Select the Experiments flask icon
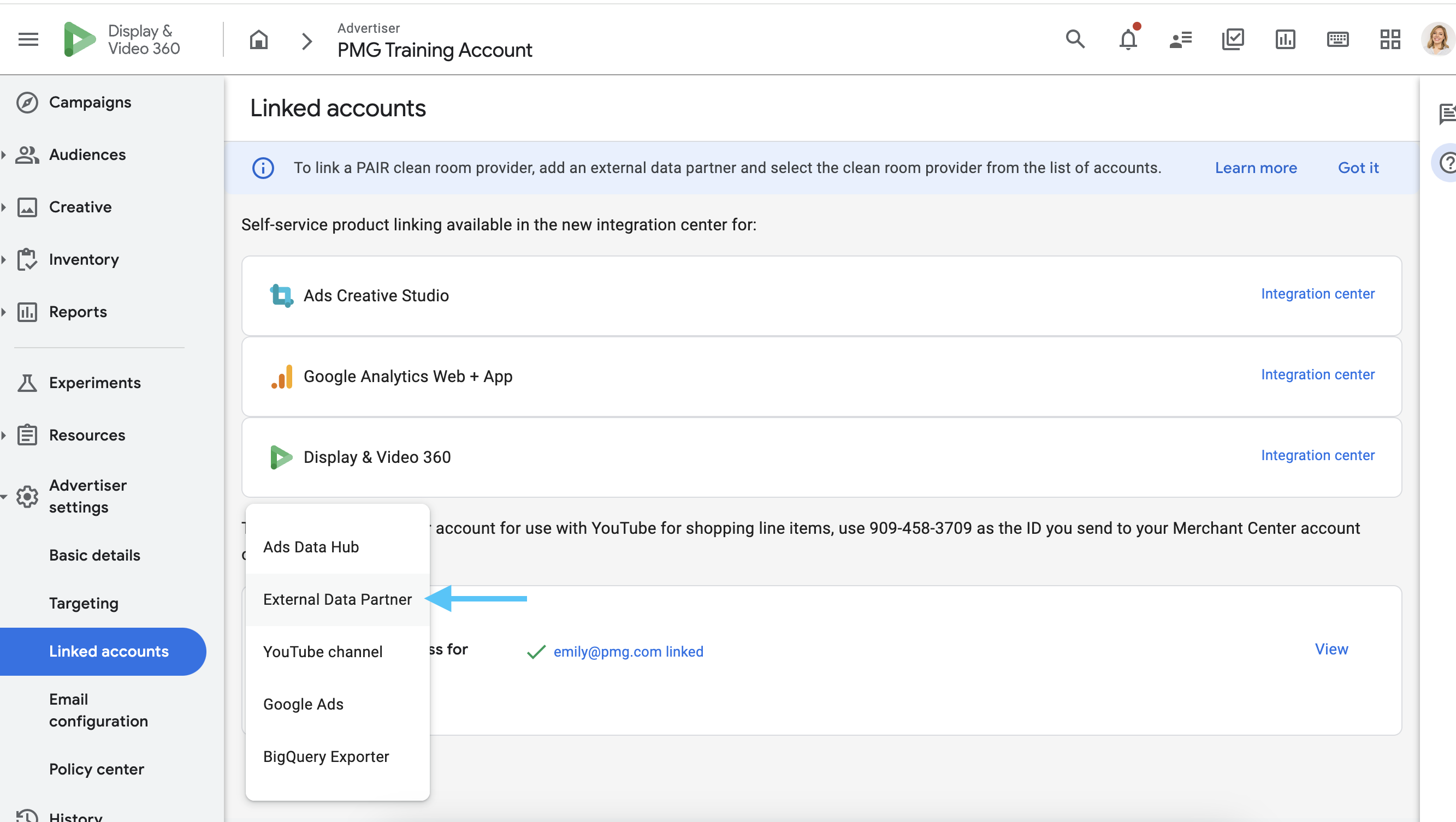The width and height of the screenshot is (1456, 822). pyautogui.click(x=28, y=383)
